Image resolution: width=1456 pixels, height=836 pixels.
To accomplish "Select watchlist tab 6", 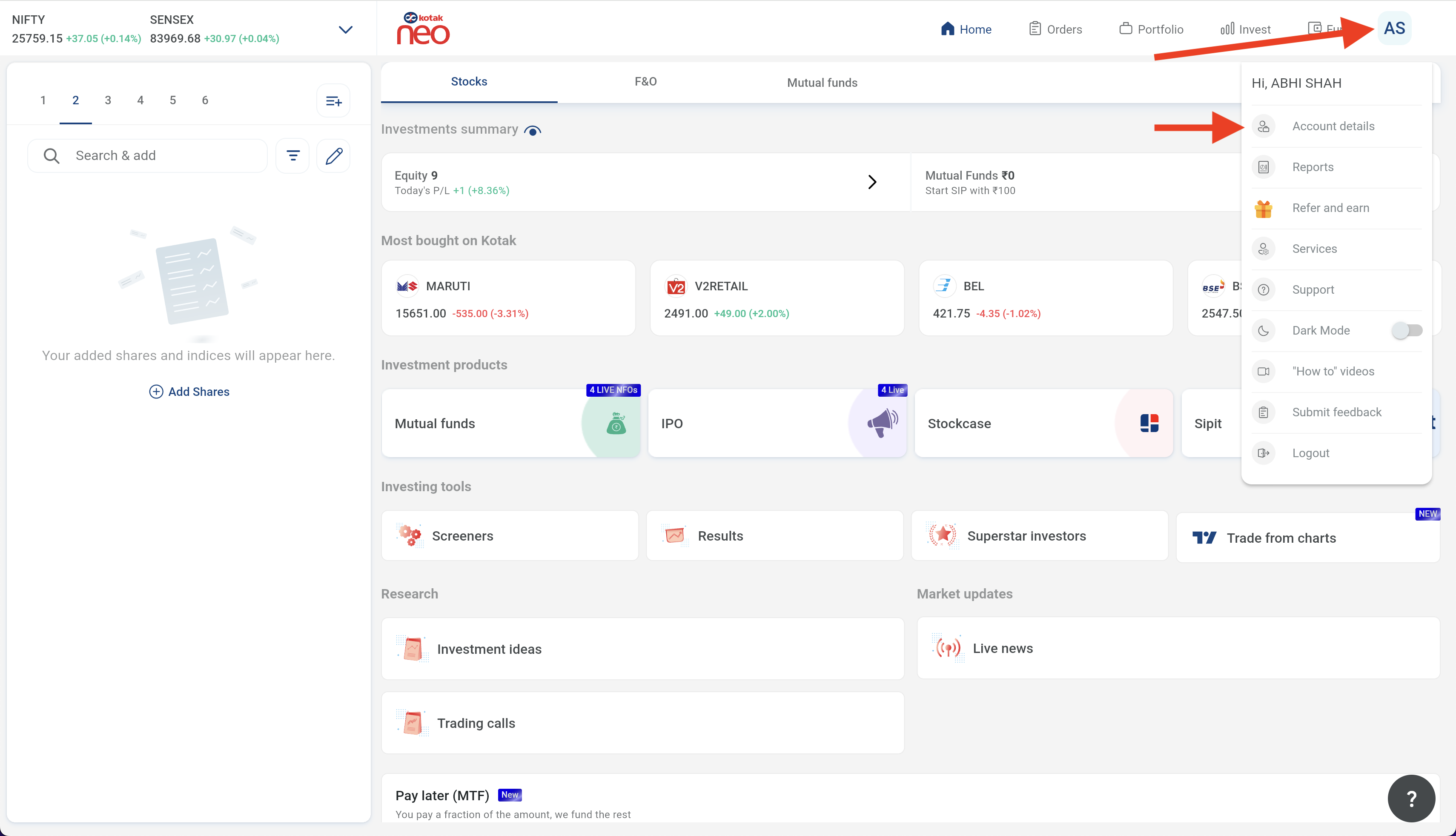I will pyautogui.click(x=205, y=100).
